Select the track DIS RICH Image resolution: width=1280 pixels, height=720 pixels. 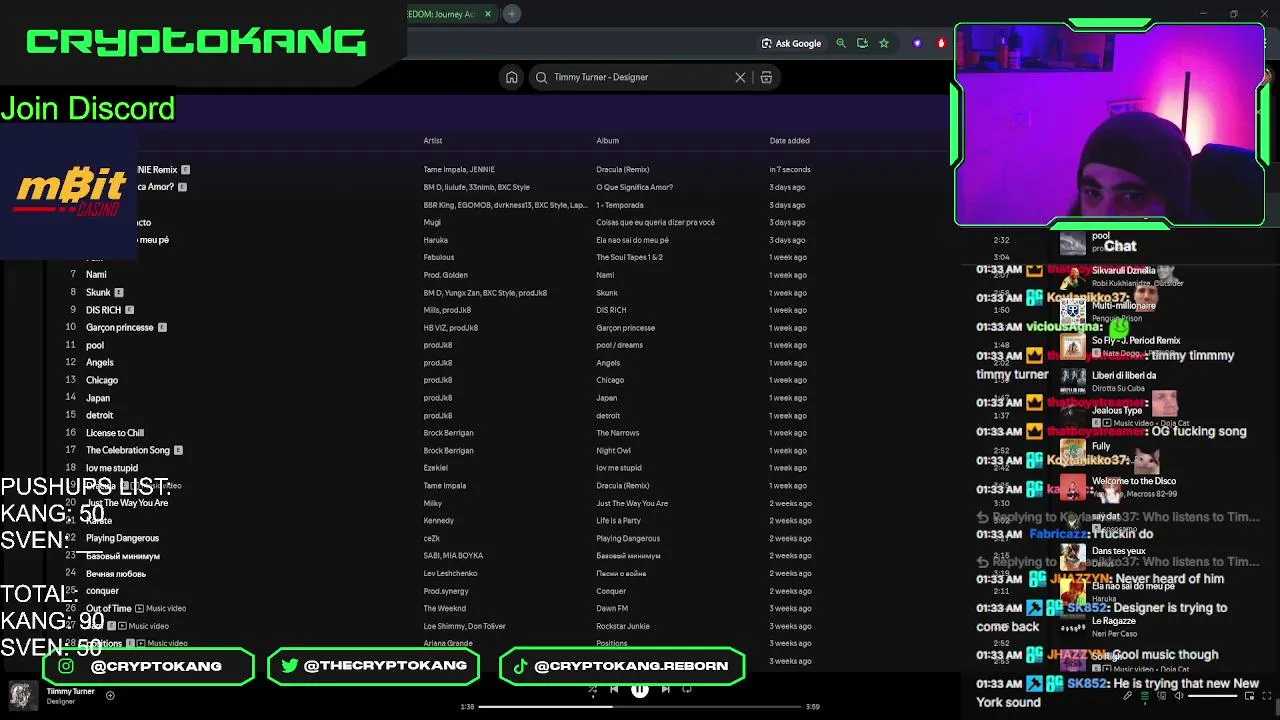click(x=103, y=310)
